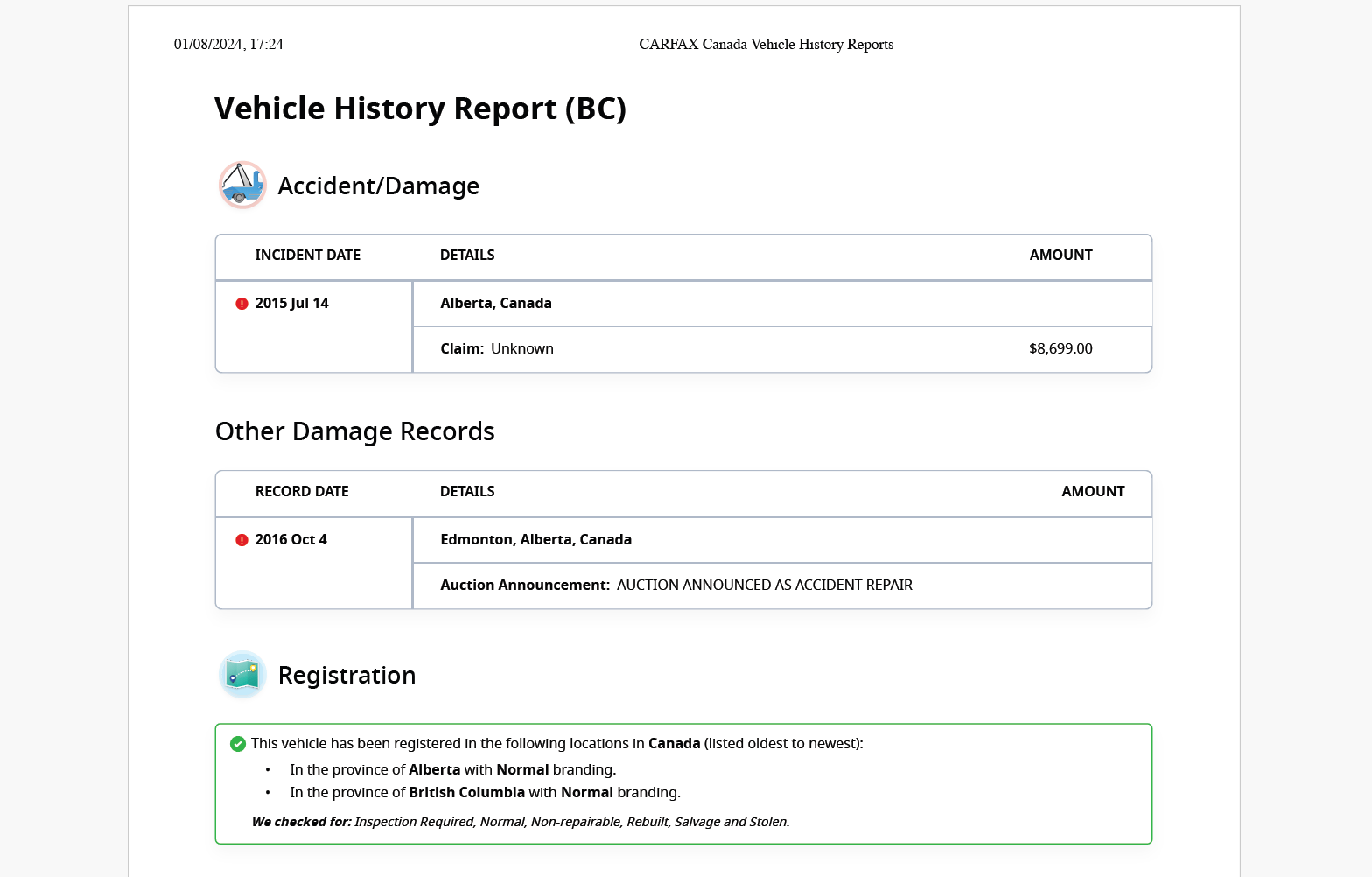Viewport: 1372px width, 877px height.
Task: Click AMOUNT header in Accident/Damage table
Action: [1060, 255]
